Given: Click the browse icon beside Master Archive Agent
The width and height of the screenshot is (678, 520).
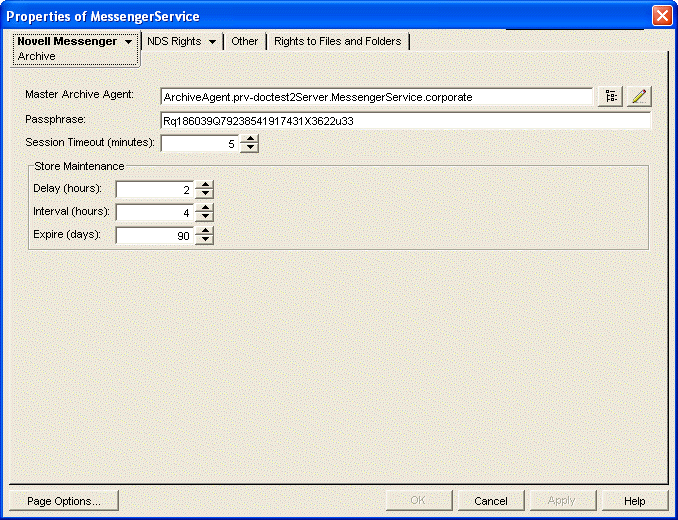Looking at the screenshot, I should tap(610, 97).
